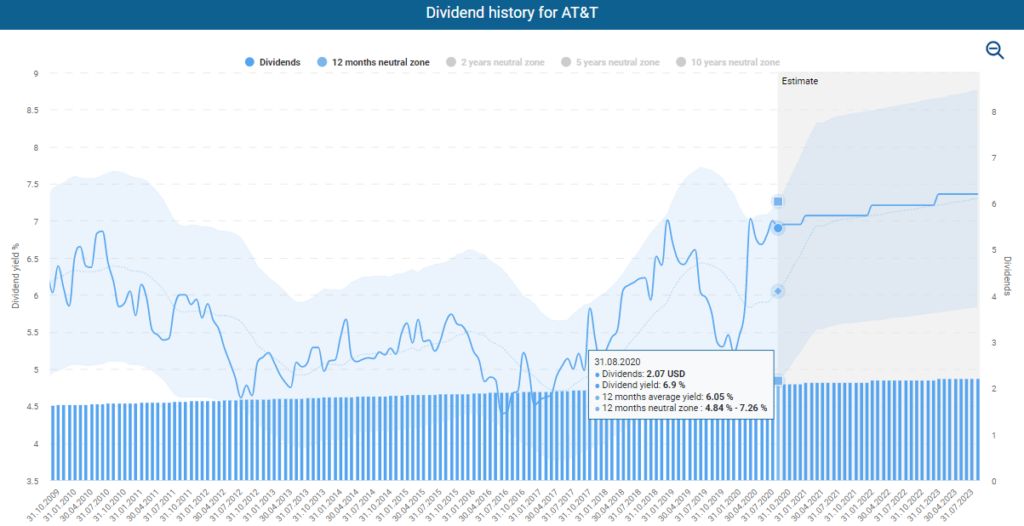Click the '8.5' value on the left axis
Screen dimensions: 1024x526
[33, 110]
